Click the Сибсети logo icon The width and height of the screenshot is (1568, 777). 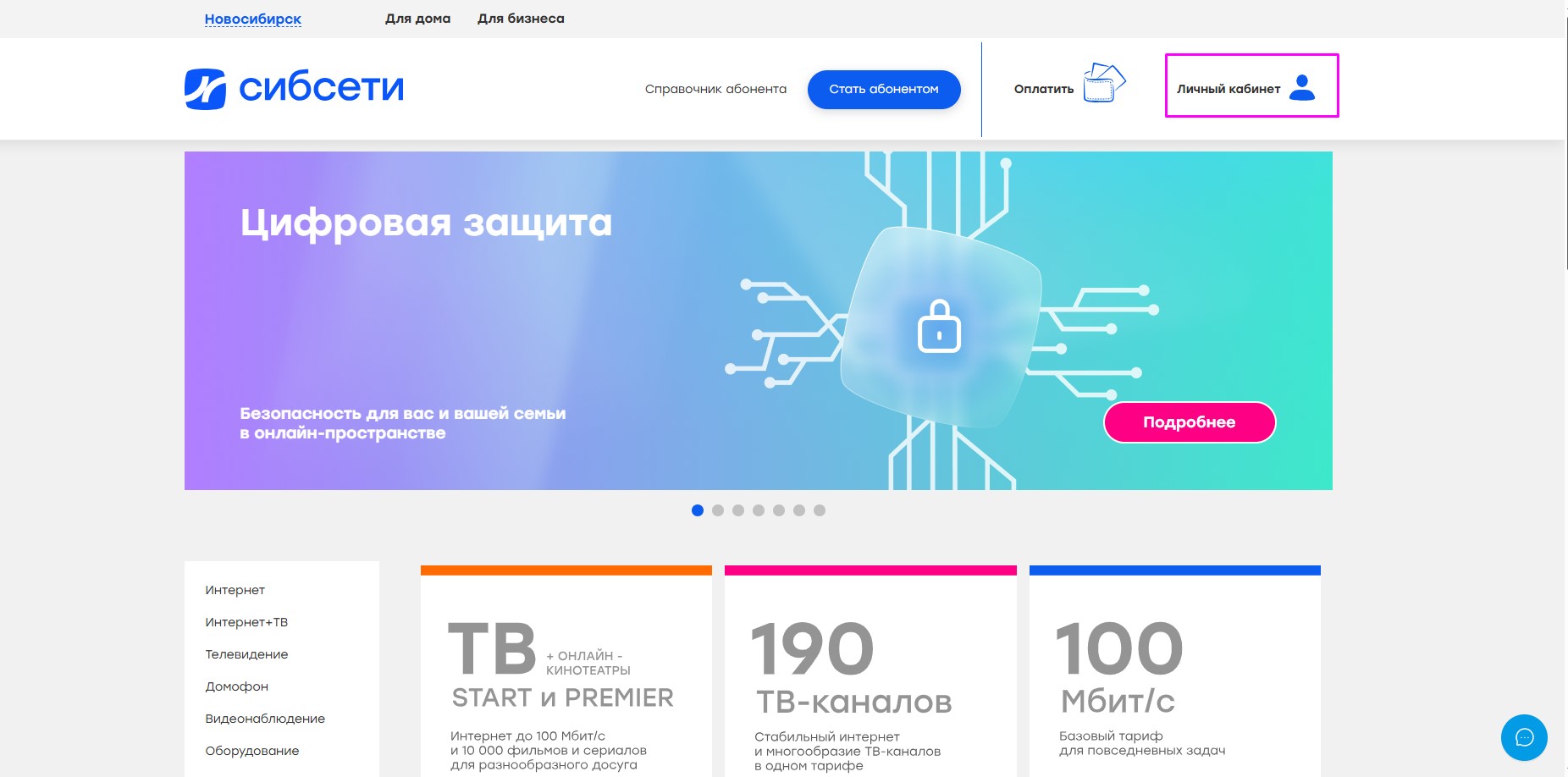205,89
